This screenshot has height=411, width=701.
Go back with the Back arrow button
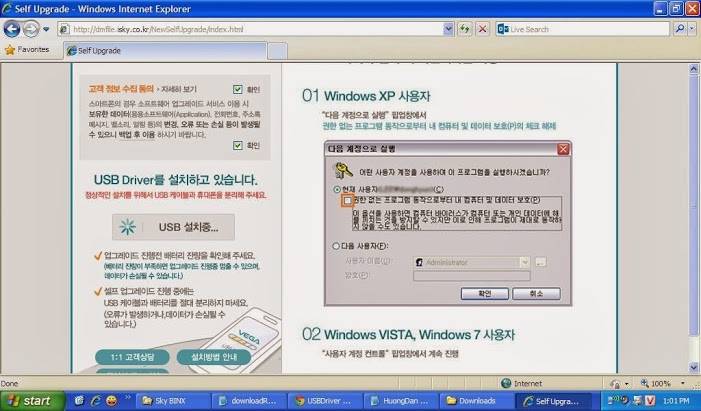click(12, 29)
